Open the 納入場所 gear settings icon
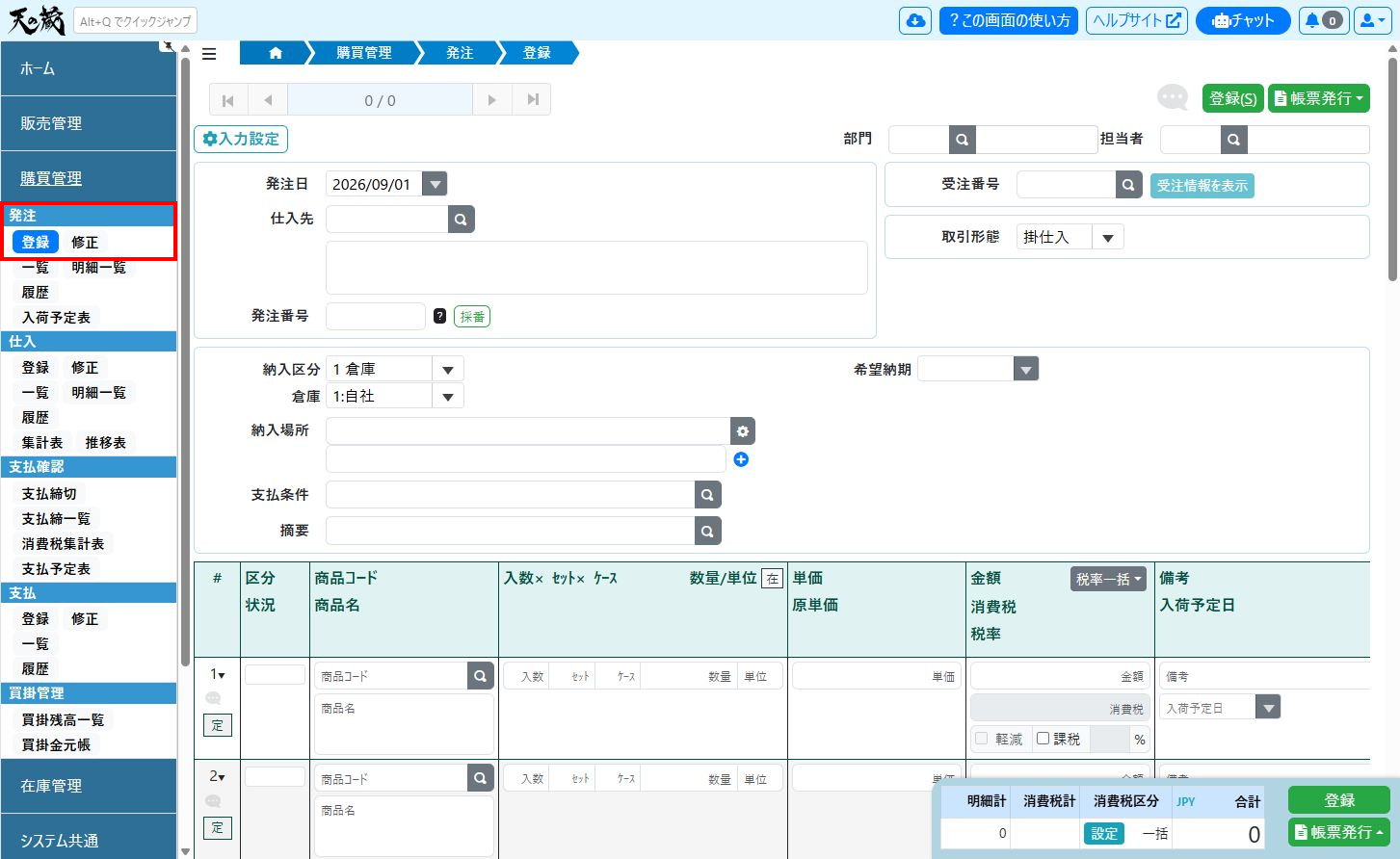 point(742,431)
